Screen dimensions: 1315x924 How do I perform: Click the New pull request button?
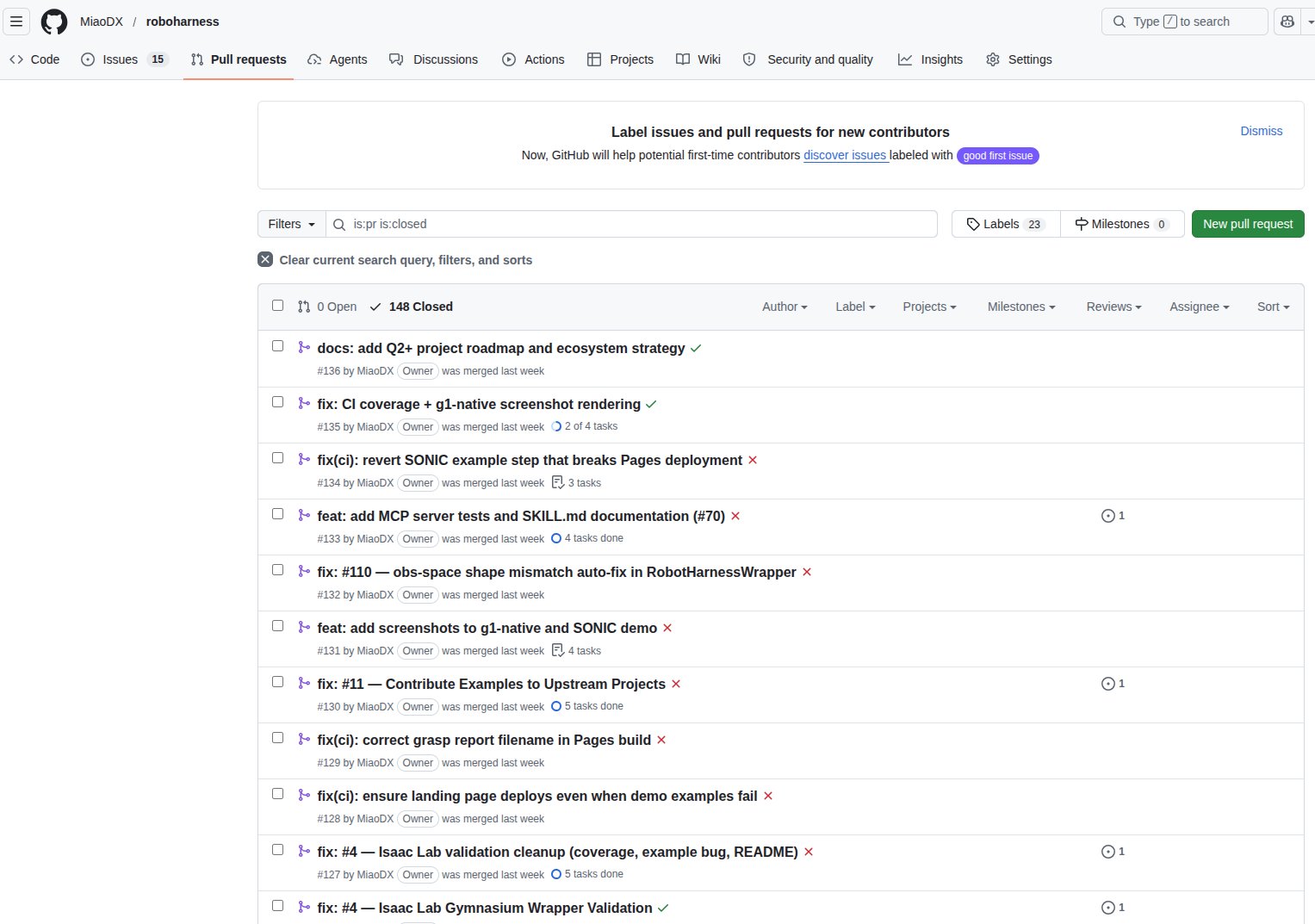[1248, 224]
